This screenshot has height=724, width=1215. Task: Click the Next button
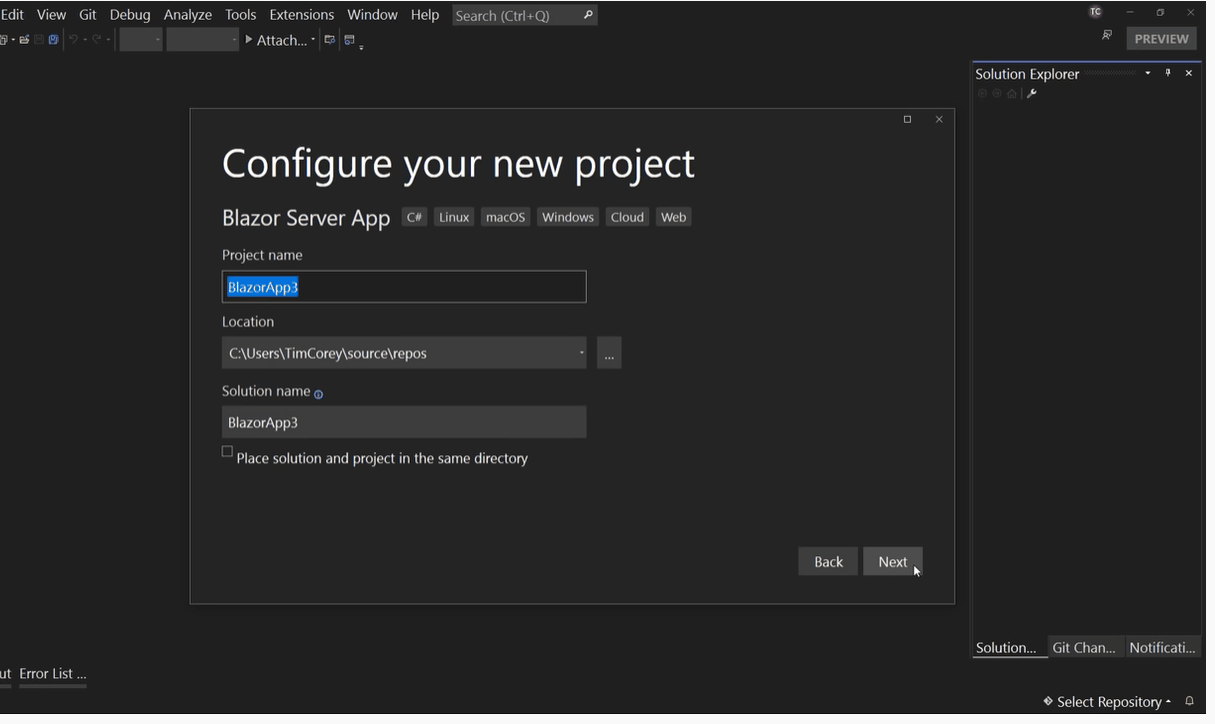tap(892, 562)
